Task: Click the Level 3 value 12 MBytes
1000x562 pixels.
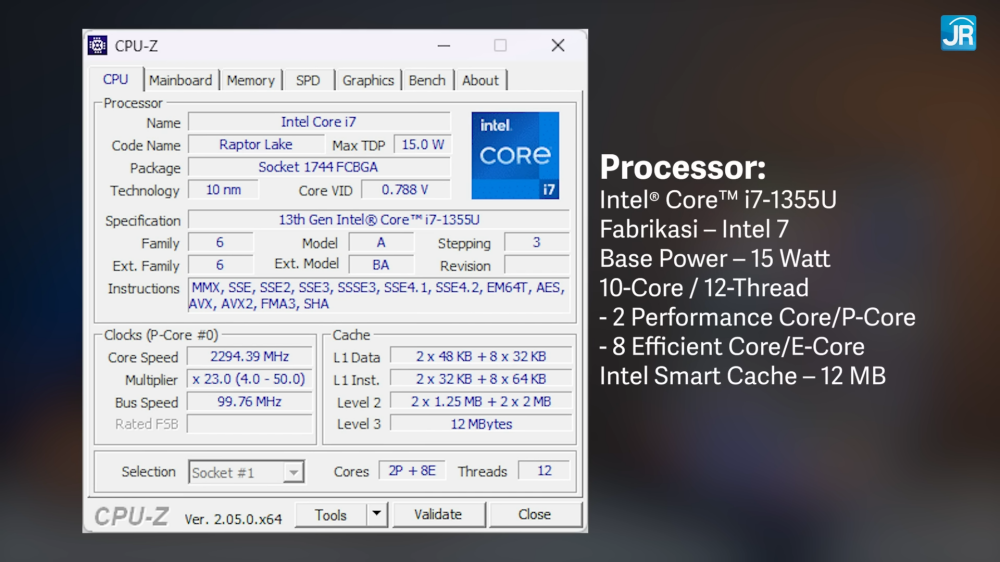Action: point(481,424)
